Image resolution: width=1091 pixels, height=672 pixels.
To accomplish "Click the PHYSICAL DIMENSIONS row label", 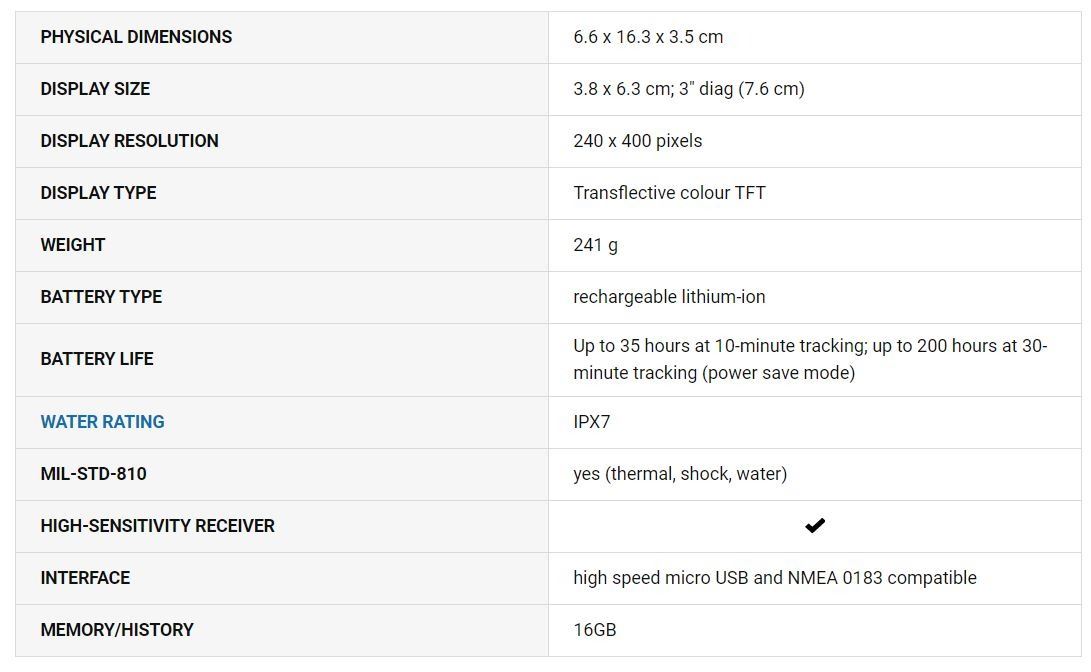I will [136, 37].
